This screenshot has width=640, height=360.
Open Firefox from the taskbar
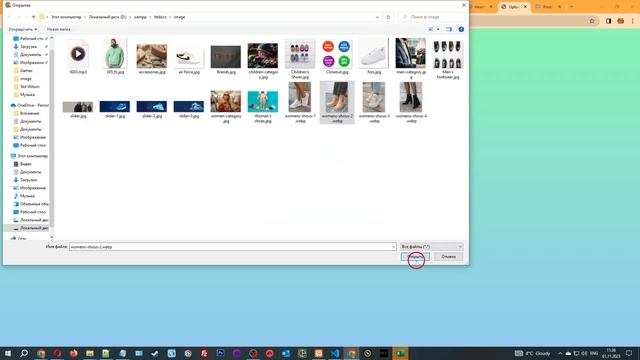tap(73, 353)
